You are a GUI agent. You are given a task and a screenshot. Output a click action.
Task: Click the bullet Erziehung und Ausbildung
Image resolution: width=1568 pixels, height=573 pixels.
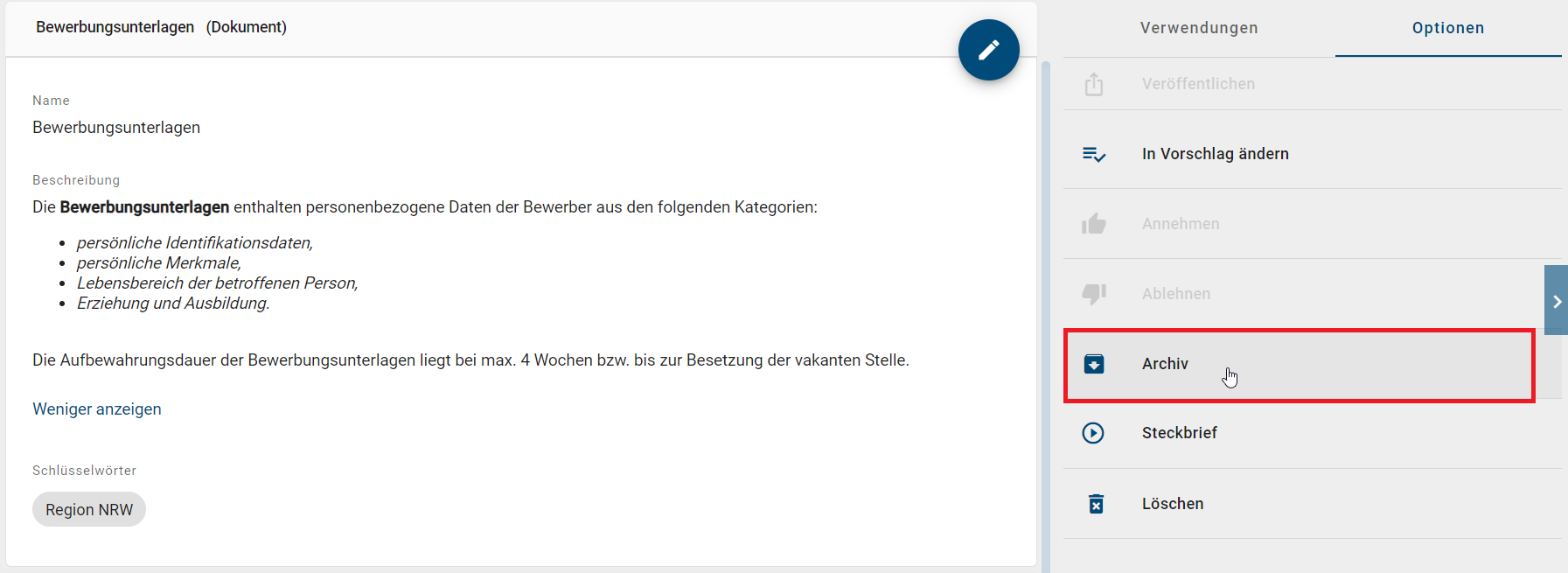173,304
